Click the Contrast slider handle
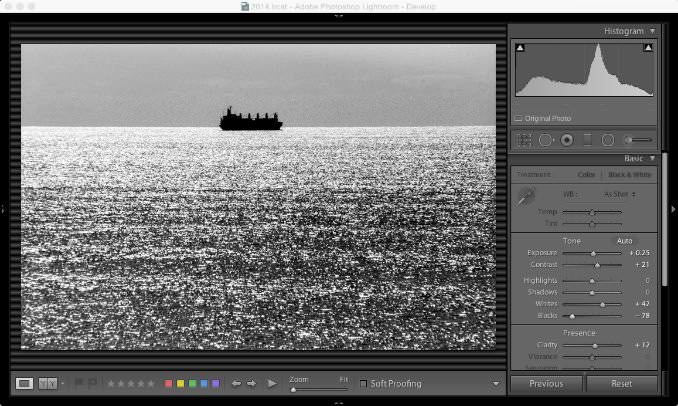Image resolution: width=678 pixels, height=406 pixels. [x=598, y=265]
